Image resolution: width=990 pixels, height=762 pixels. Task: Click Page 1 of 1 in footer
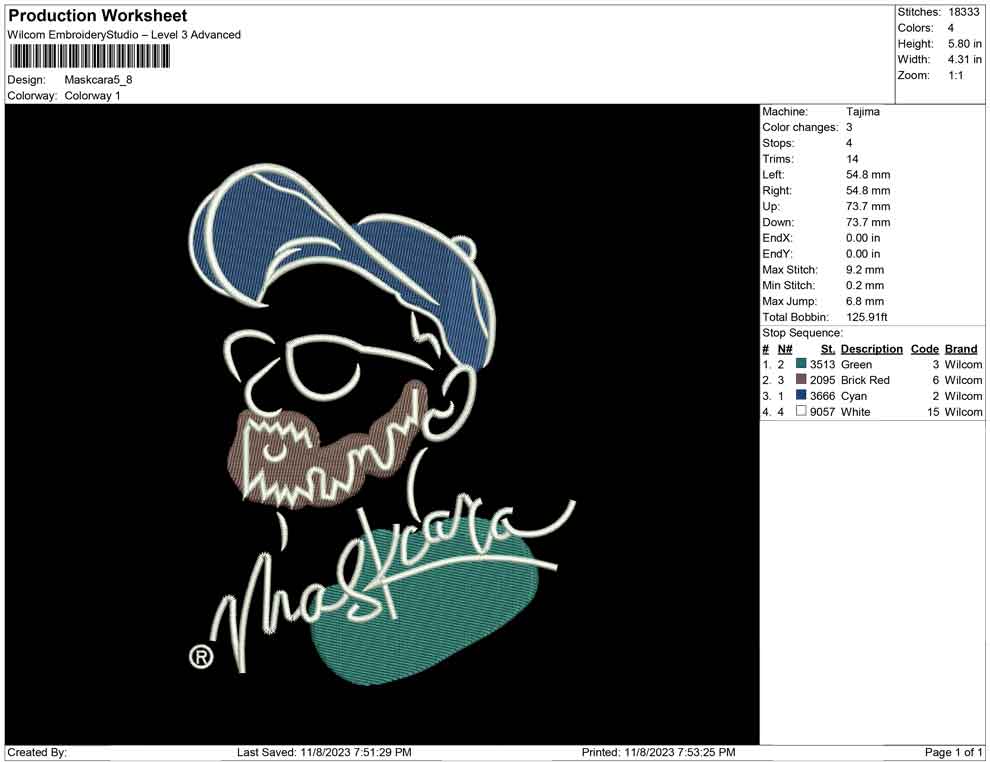tap(953, 752)
